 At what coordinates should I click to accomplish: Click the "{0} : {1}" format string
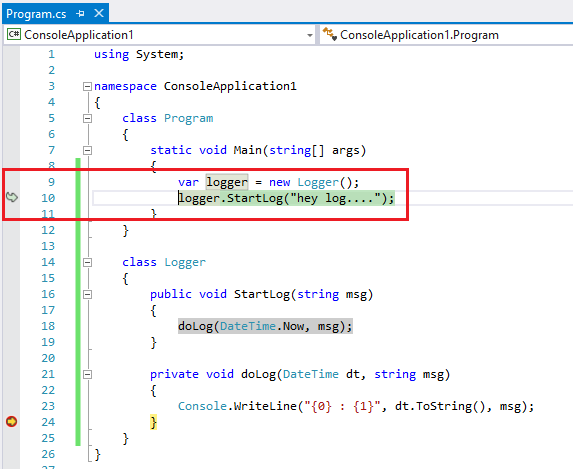coord(342,406)
